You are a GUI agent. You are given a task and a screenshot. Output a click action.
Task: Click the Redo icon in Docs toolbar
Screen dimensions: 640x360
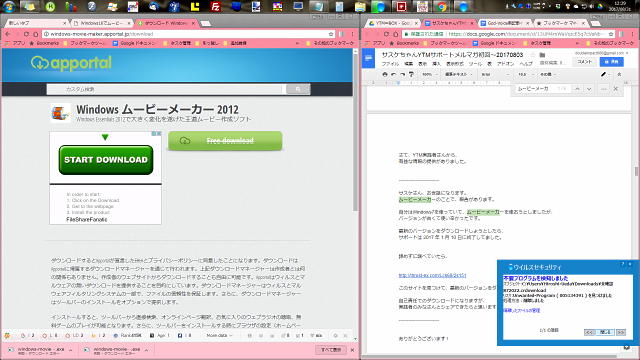pyautogui.click(x=402, y=74)
